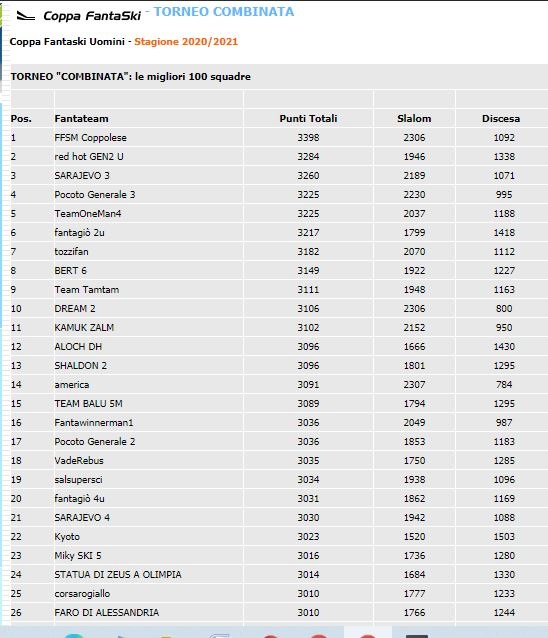
Task: Click the dark taskbar icon at right
Action: (x=417, y=636)
